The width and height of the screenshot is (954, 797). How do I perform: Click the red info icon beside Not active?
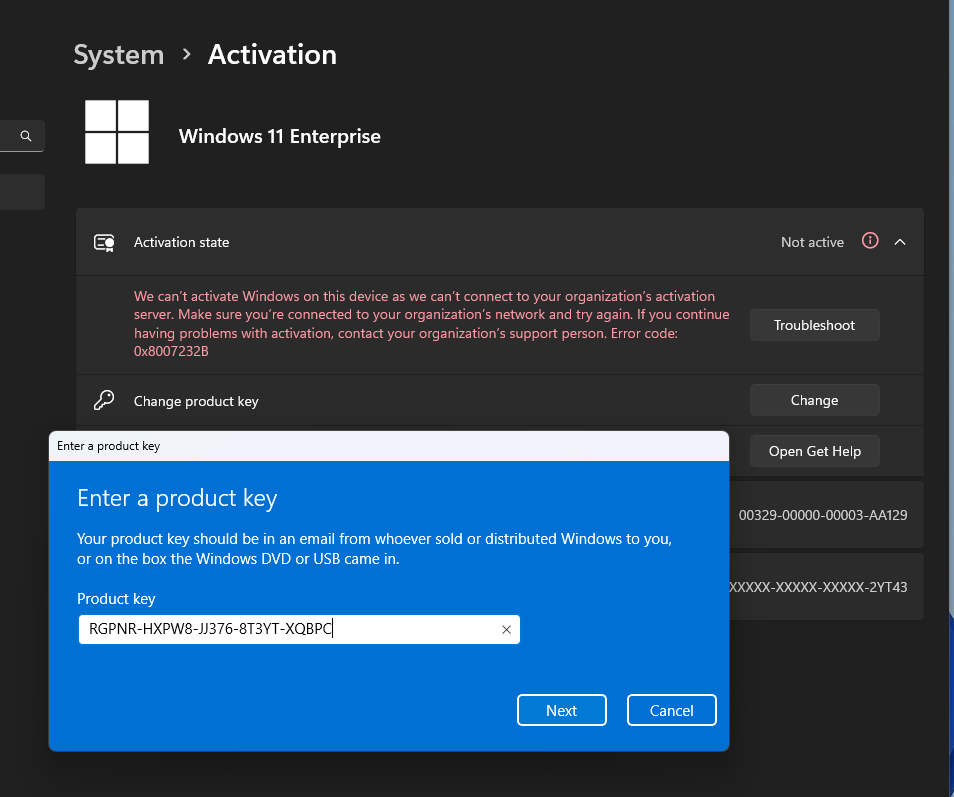870,241
